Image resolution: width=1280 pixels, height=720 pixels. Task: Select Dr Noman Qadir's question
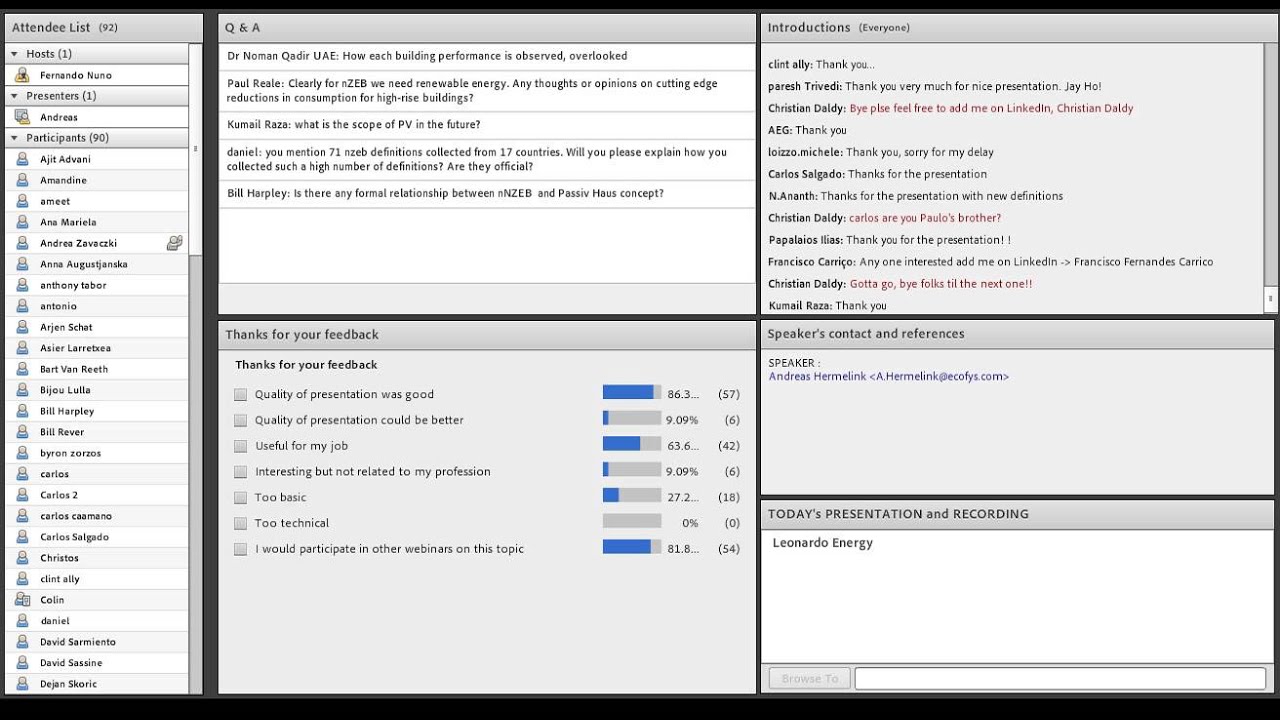pyautogui.click(x=487, y=56)
